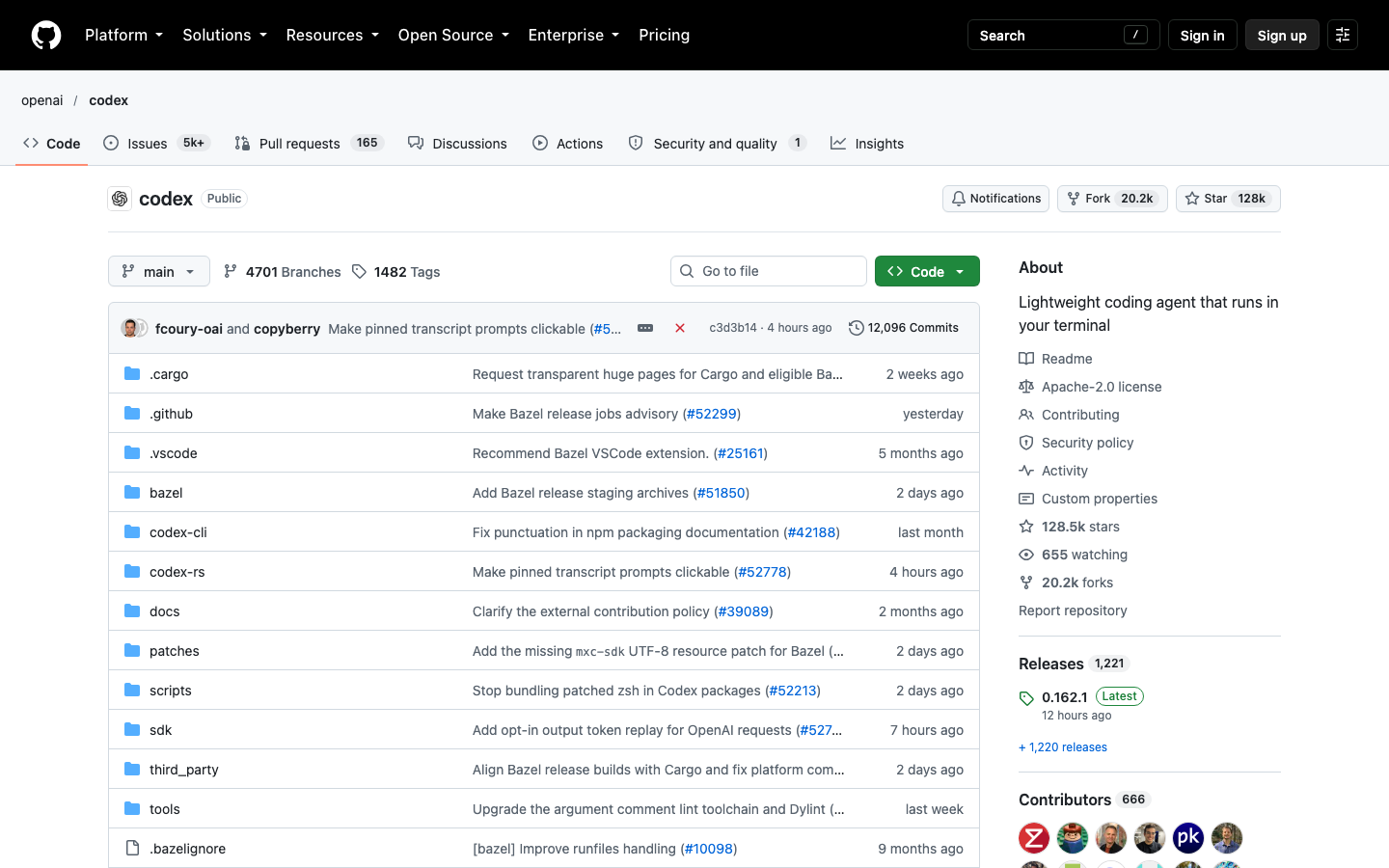Click the Activity pulse icon
Image resolution: width=1389 pixels, height=868 pixels.
1026,471
